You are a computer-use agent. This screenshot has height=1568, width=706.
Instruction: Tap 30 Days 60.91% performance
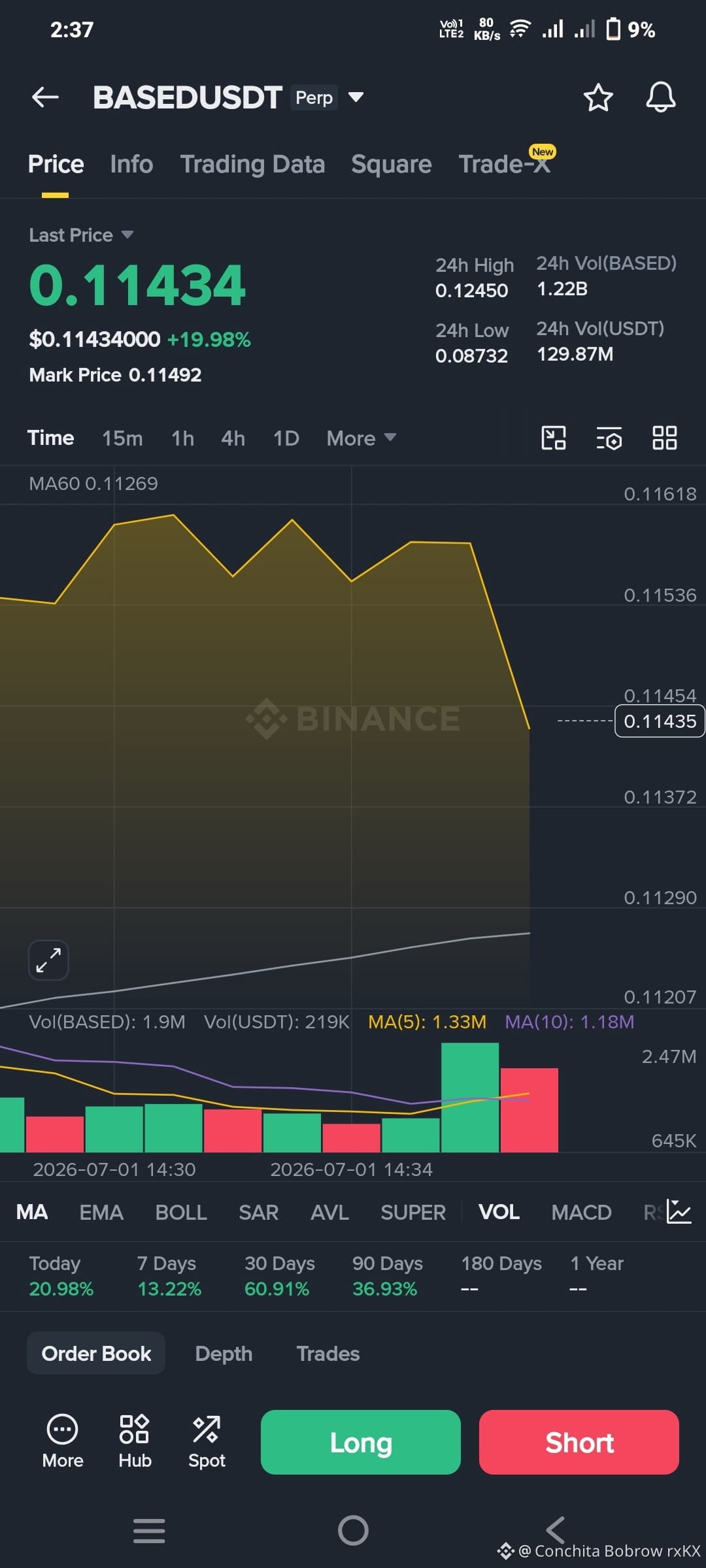(x=279, y=1276)
